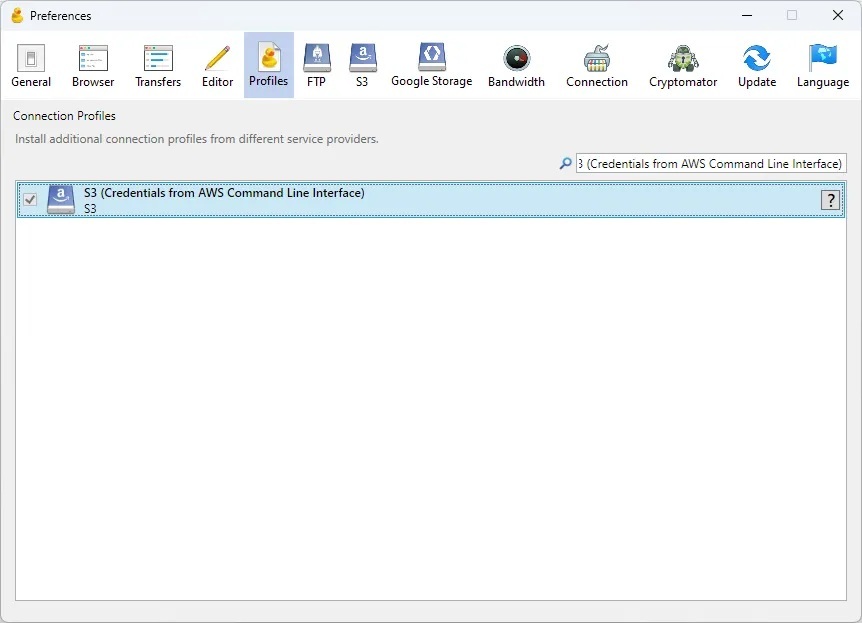The height and width of the screenshot is (623, 862).
Task: Close the Preferences window
Action: click(838, 15)
